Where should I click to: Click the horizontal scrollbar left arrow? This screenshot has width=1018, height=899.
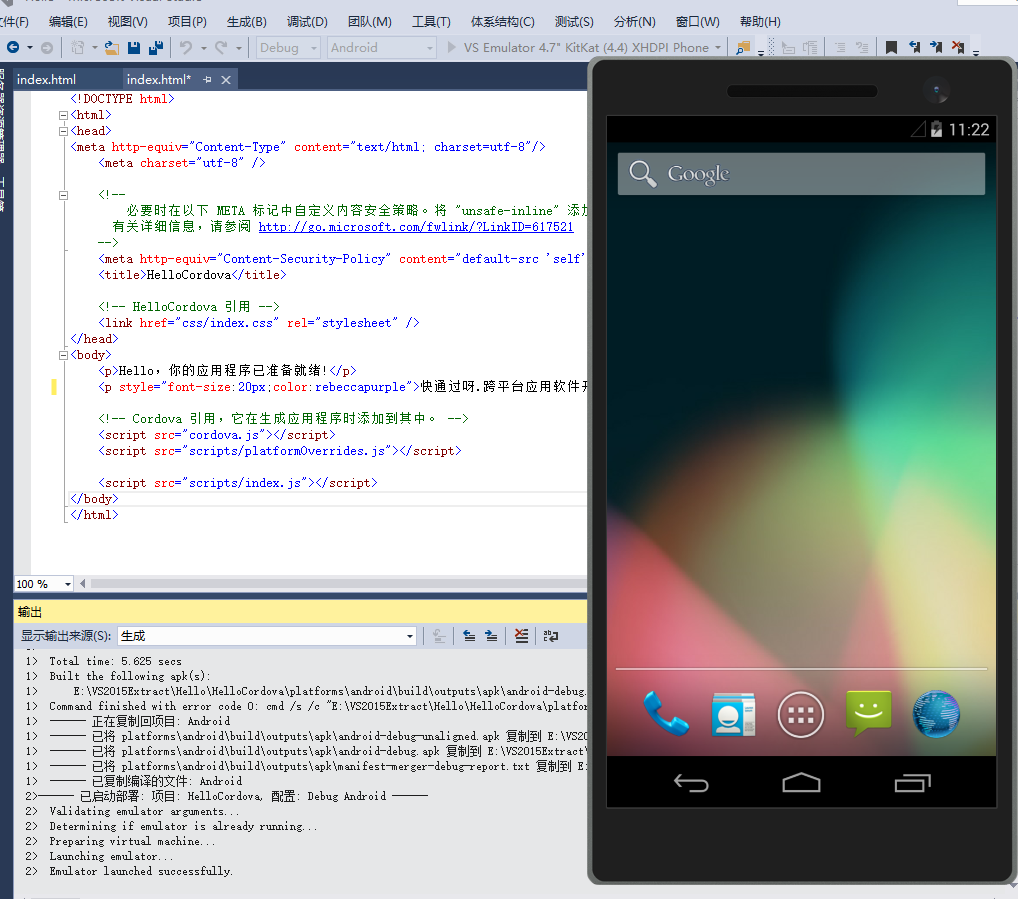pos(82,584)
